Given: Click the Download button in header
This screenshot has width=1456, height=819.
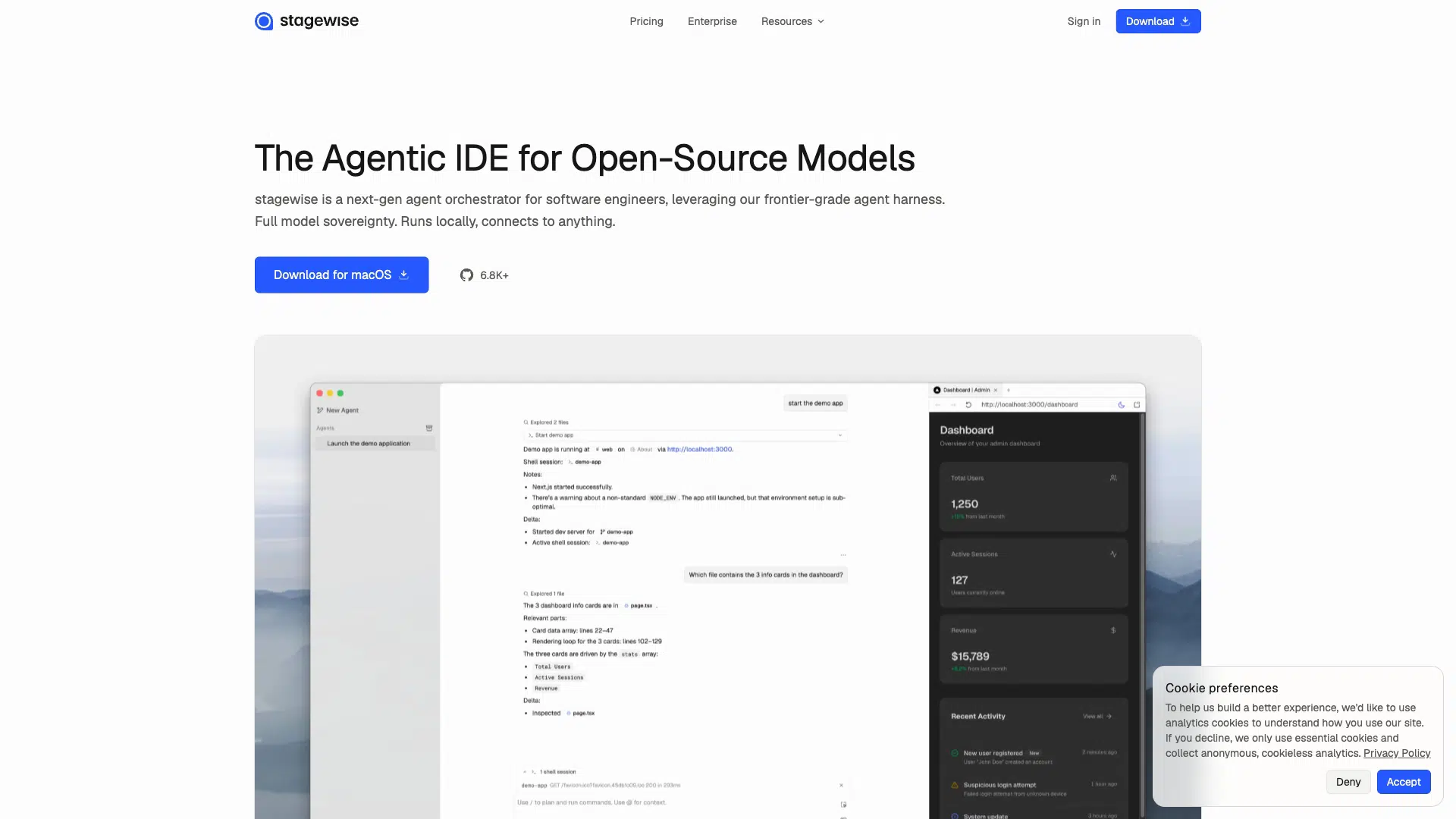Looking at the screenshot, I should pos(1158,21).
